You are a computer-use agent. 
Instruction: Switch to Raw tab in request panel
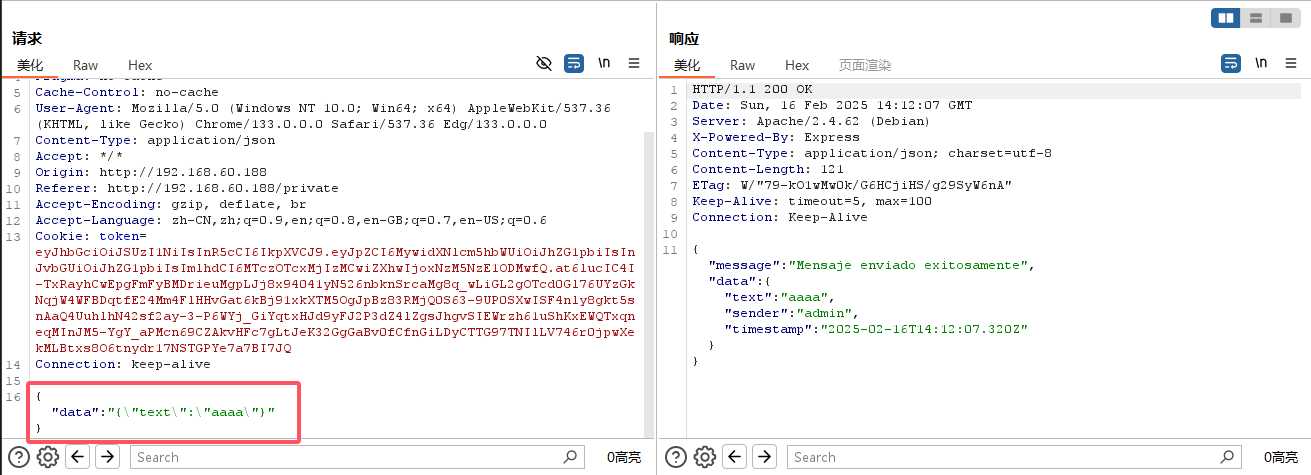85,65
